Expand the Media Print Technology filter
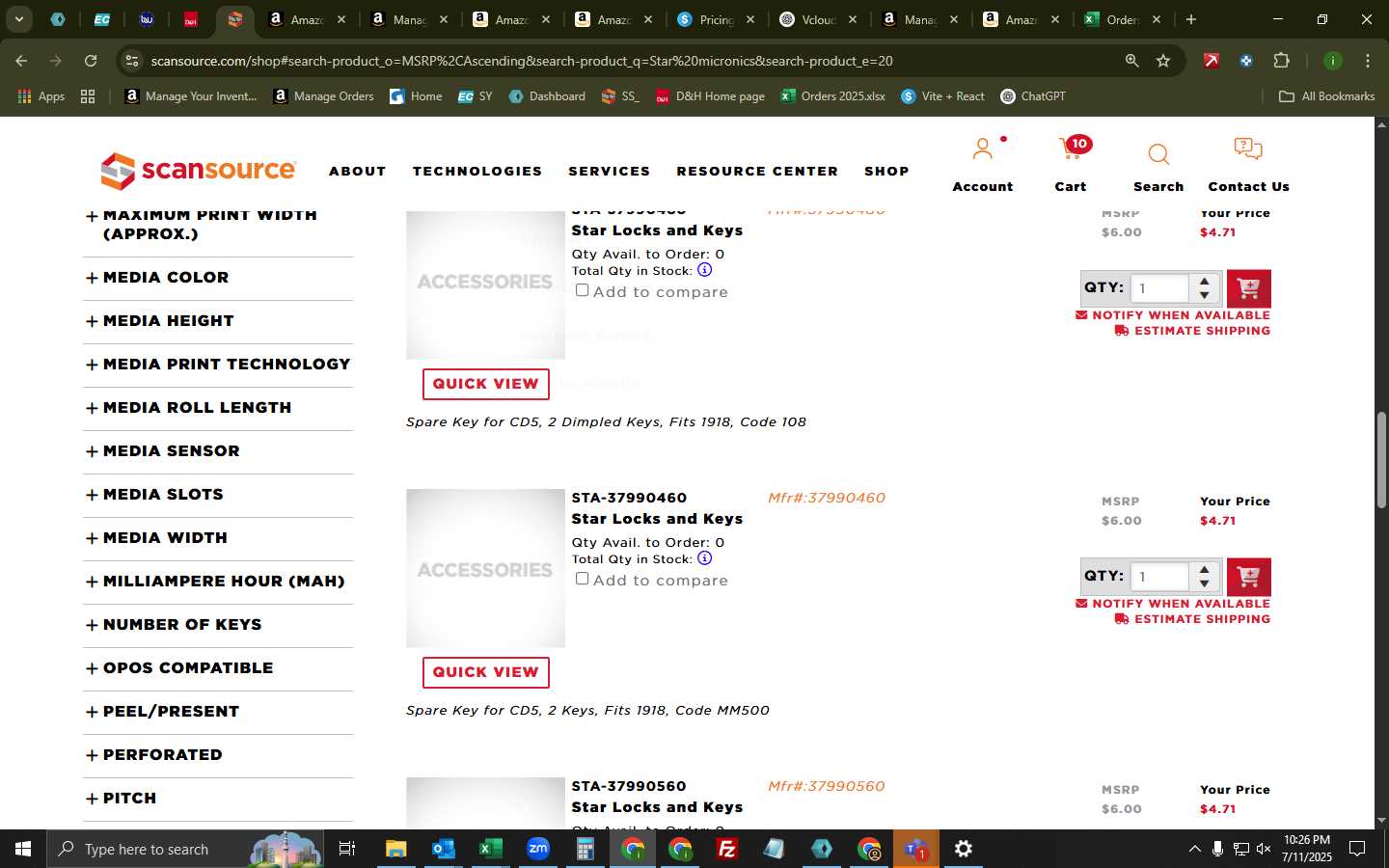1389x868 pixels. [x=218, y=365]
